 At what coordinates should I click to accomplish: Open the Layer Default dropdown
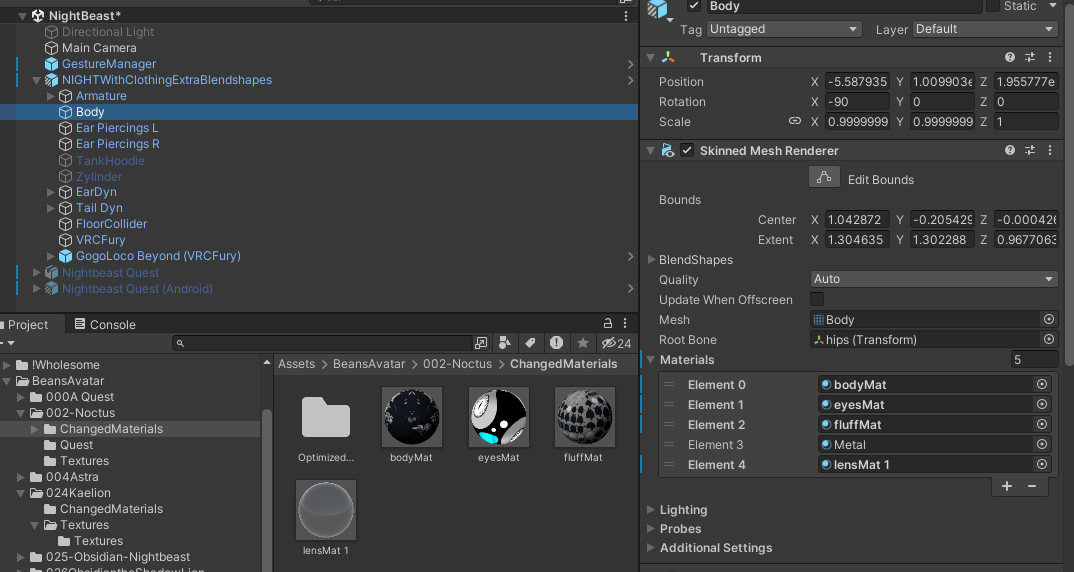click(985, 29)
